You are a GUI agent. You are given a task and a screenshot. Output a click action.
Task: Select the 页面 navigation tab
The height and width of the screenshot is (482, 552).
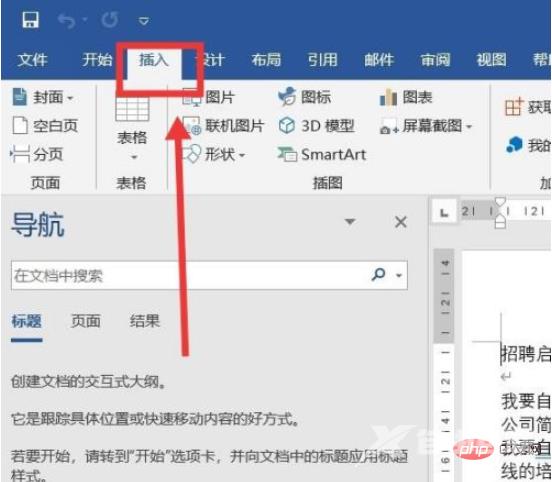86,321
